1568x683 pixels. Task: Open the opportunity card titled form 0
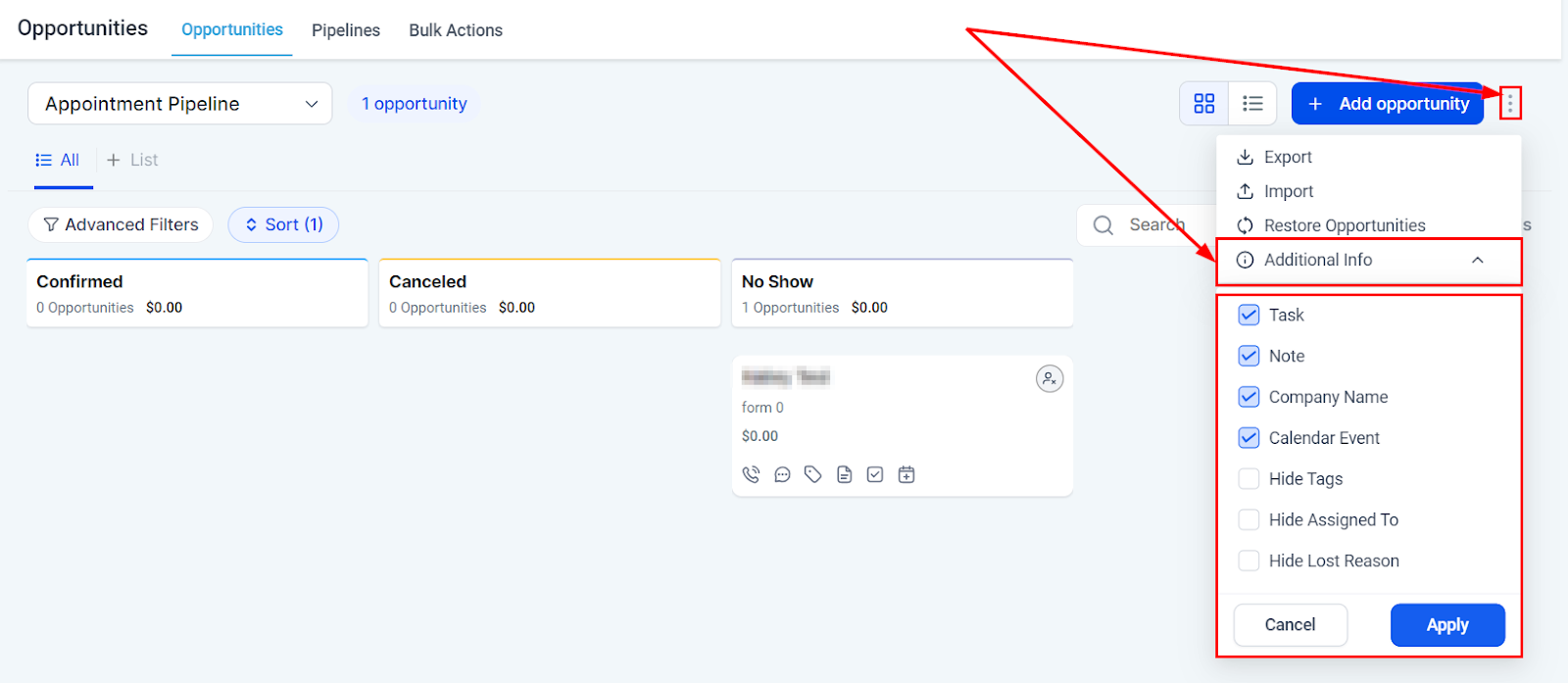(903, 426)
